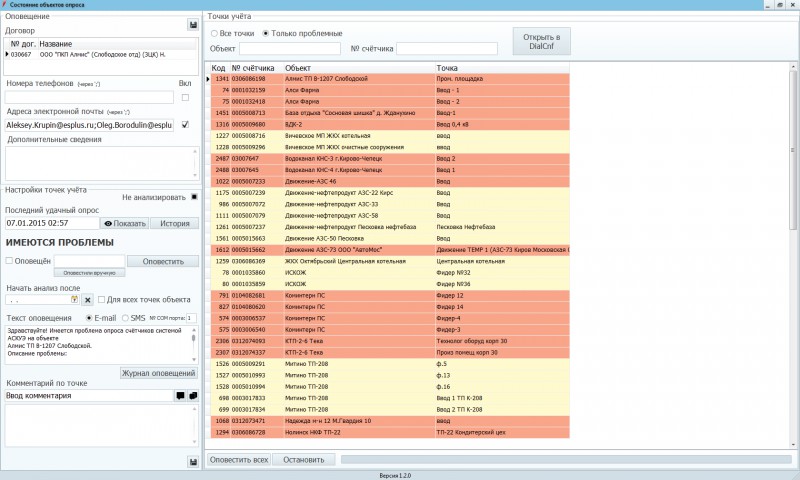This screenshot has width=800, height=480.
Task: Click the Номера телефонов input field
Action: [89, 97]
